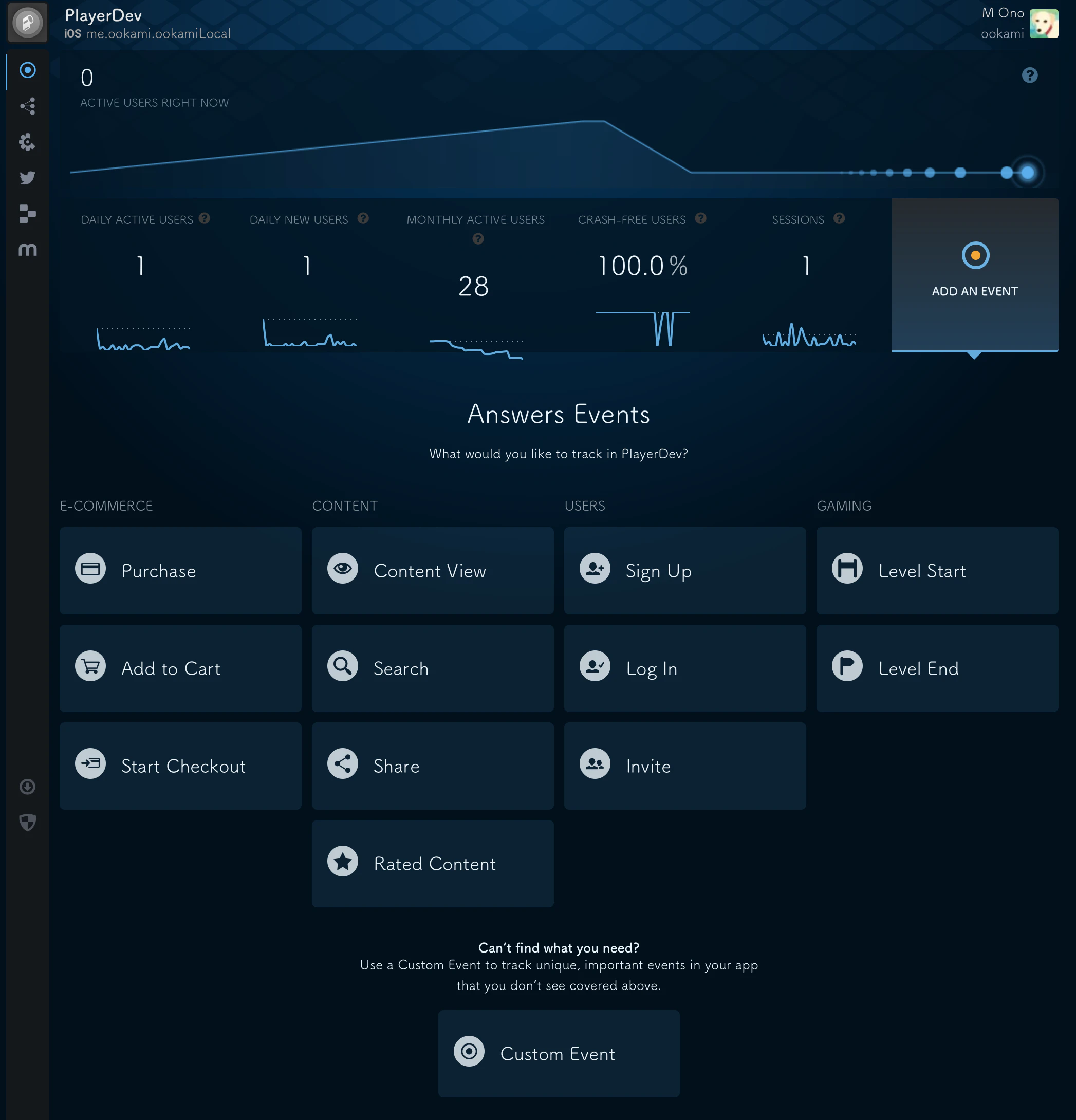The image size is (1076, 1120).
Task: Click the download icon in sidebar
Action: click(x=27, y=787)
